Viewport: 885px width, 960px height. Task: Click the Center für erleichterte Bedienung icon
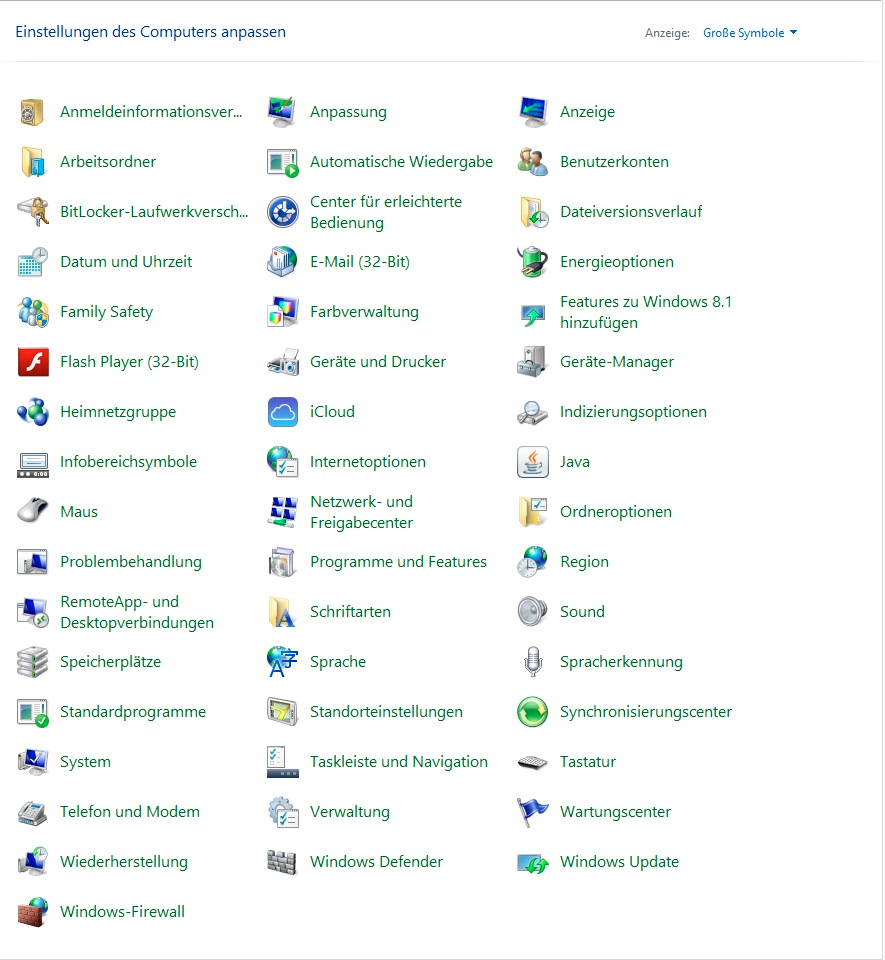point(282,212)
